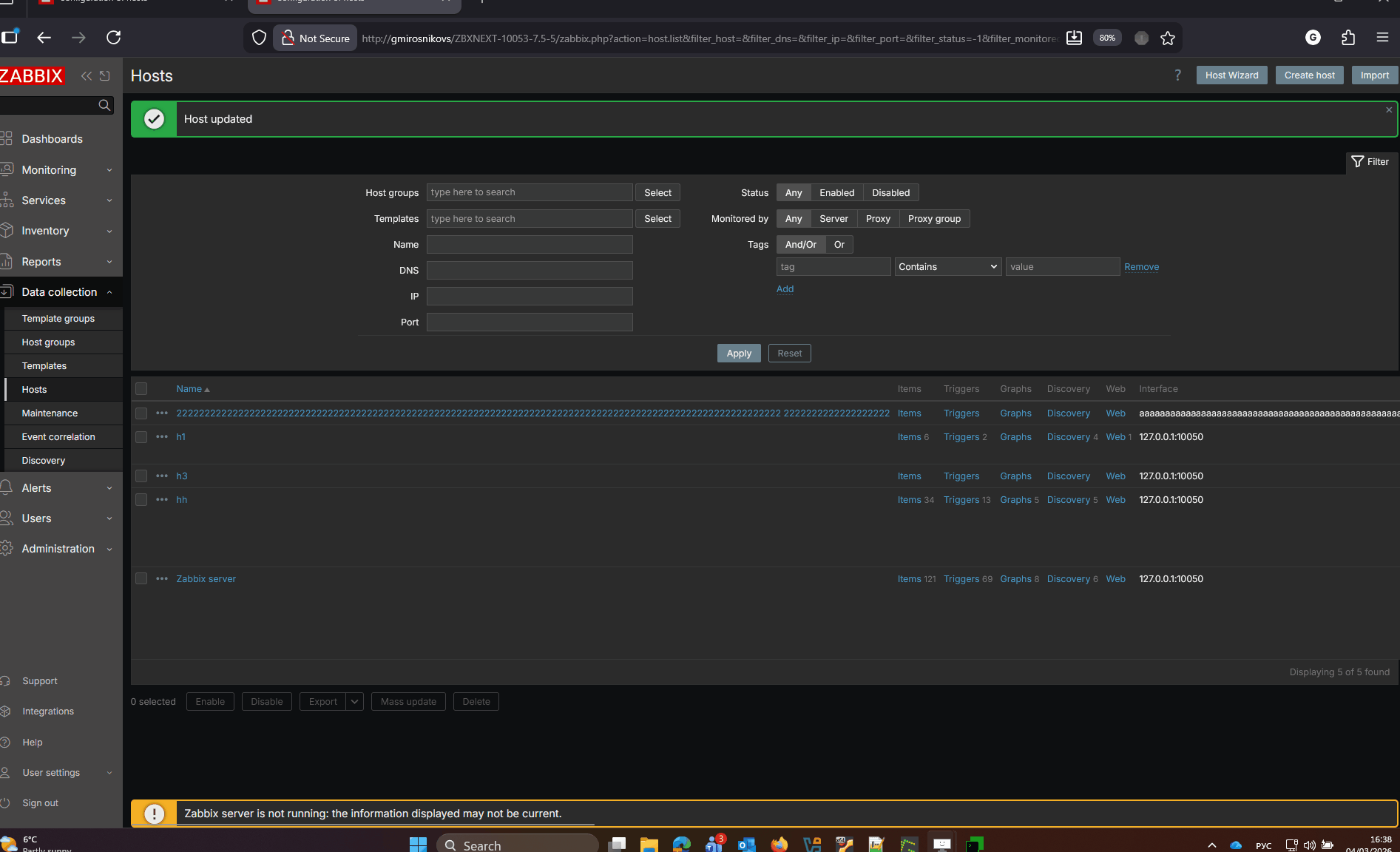This screenshot has width=1400, height=852.
Task: Open actions menu dots for Zabbix server
Action: [162, 579]
